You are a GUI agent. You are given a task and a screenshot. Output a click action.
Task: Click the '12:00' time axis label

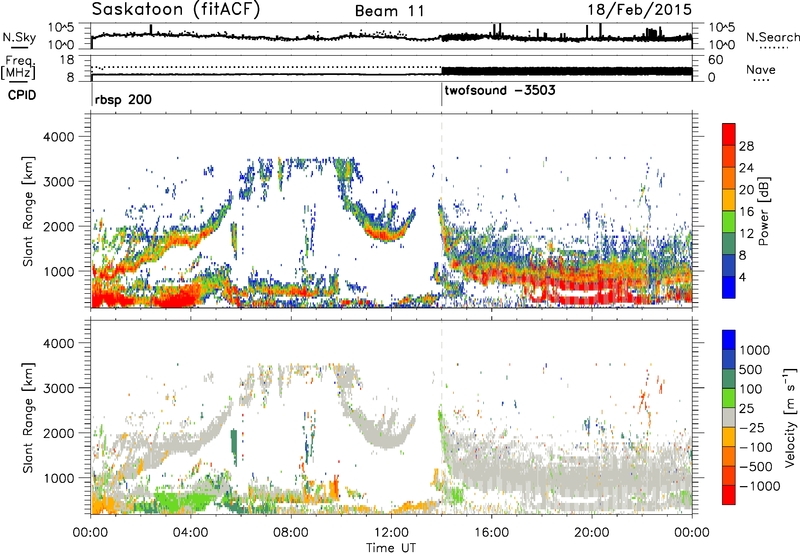point(391,533)
